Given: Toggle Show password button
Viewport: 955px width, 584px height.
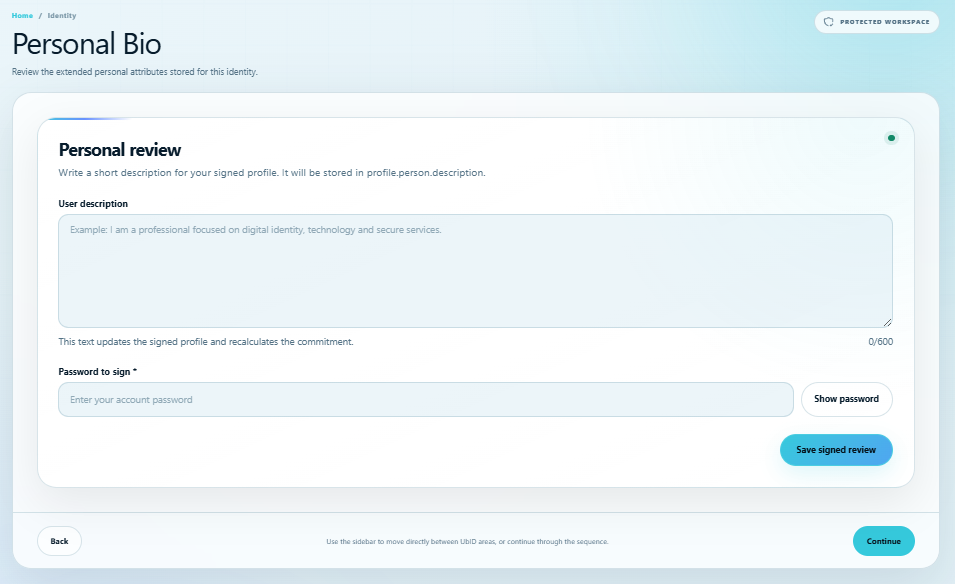Looking at the screenshot, I should tap(847, 399).
